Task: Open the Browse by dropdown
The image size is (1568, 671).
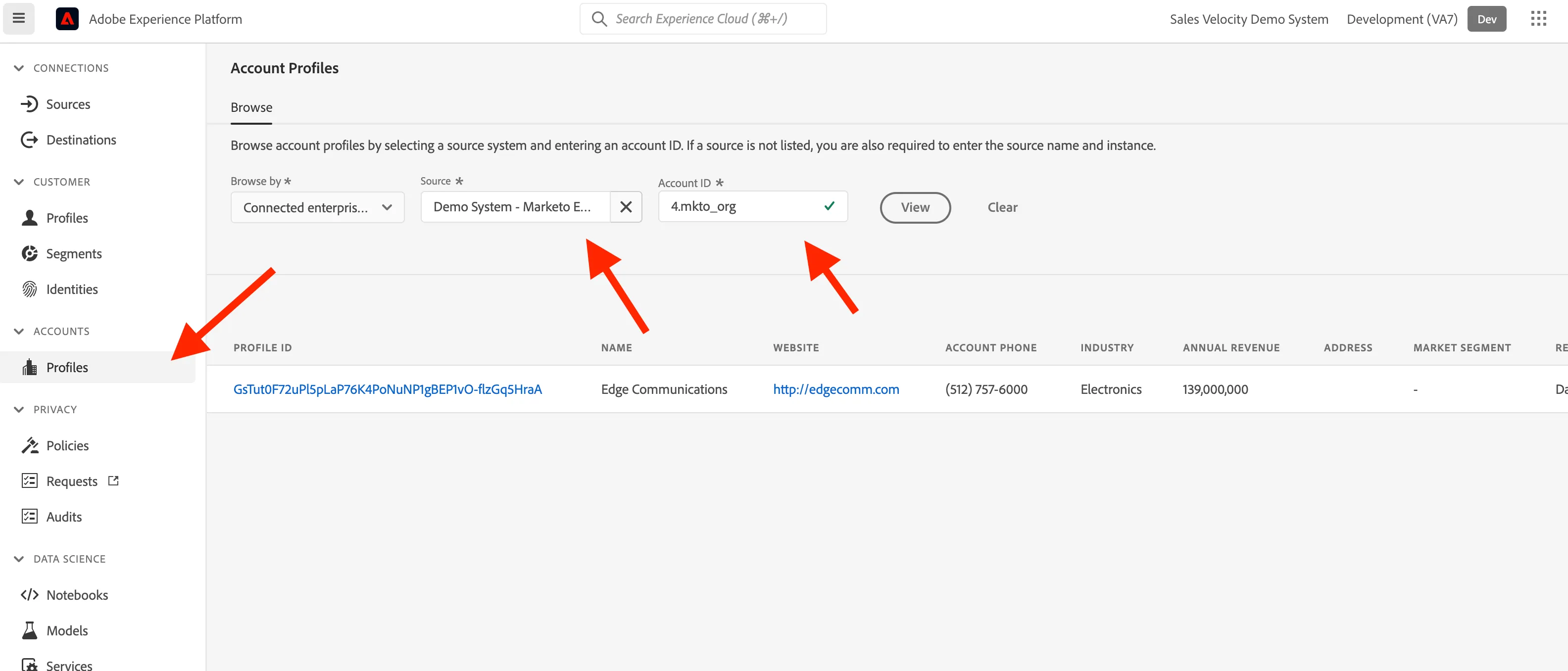Action: pyautogui.click(x=317, y=207)
